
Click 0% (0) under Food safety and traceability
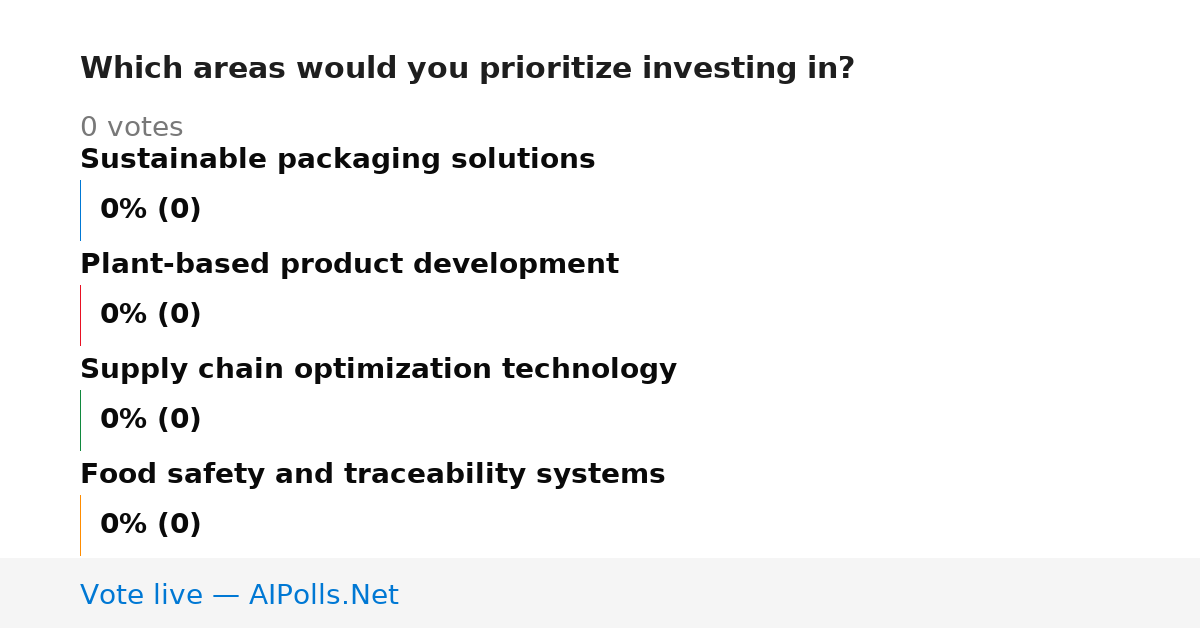pos(150,525)
